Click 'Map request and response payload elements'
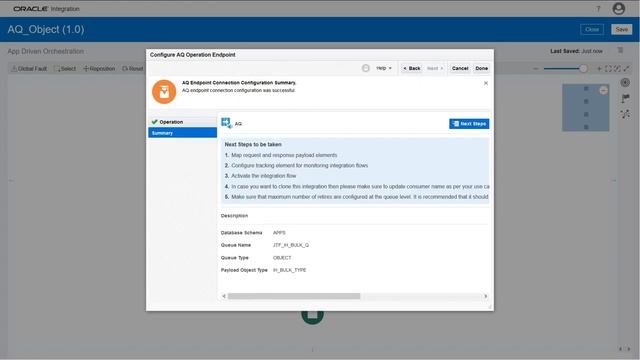The height and width of the screenshot is (360, 640). pyautogui.click(x=284, y=155)
